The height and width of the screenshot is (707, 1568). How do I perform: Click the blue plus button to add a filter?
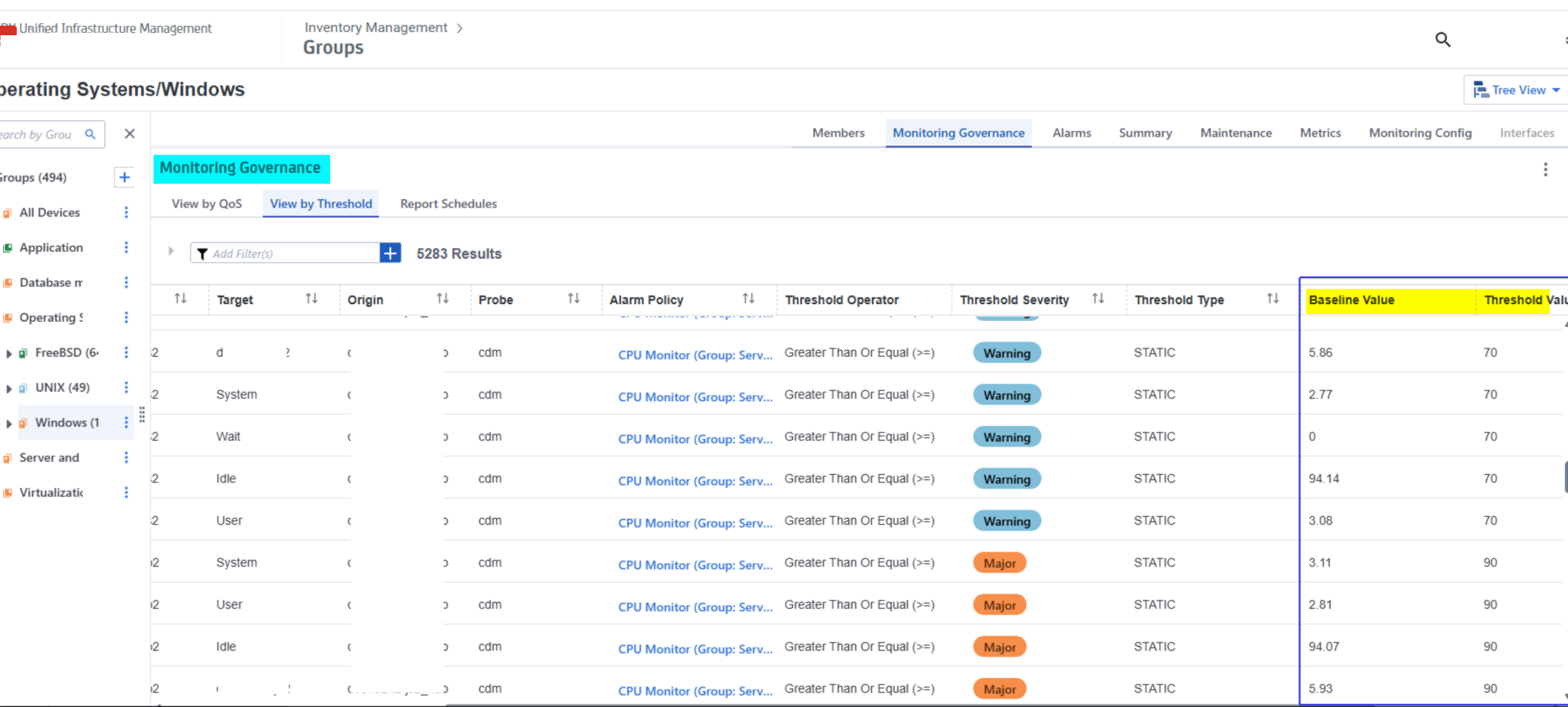coord(389,252)
